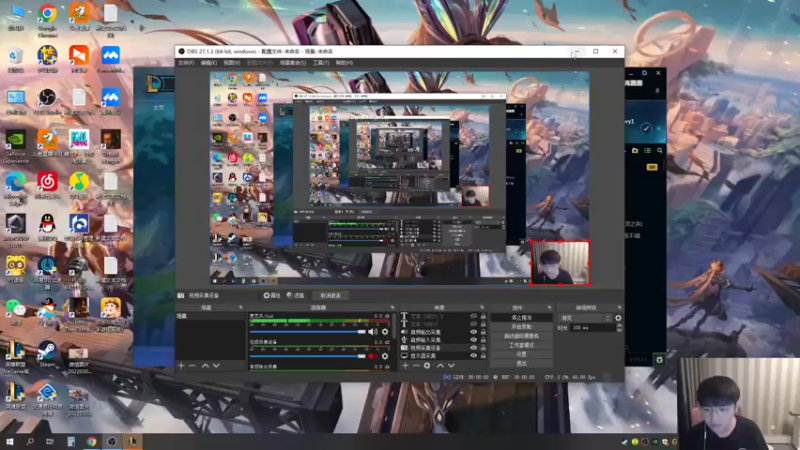
Task: Click 停止推流 to stop streaming
Action: (521, 317)
